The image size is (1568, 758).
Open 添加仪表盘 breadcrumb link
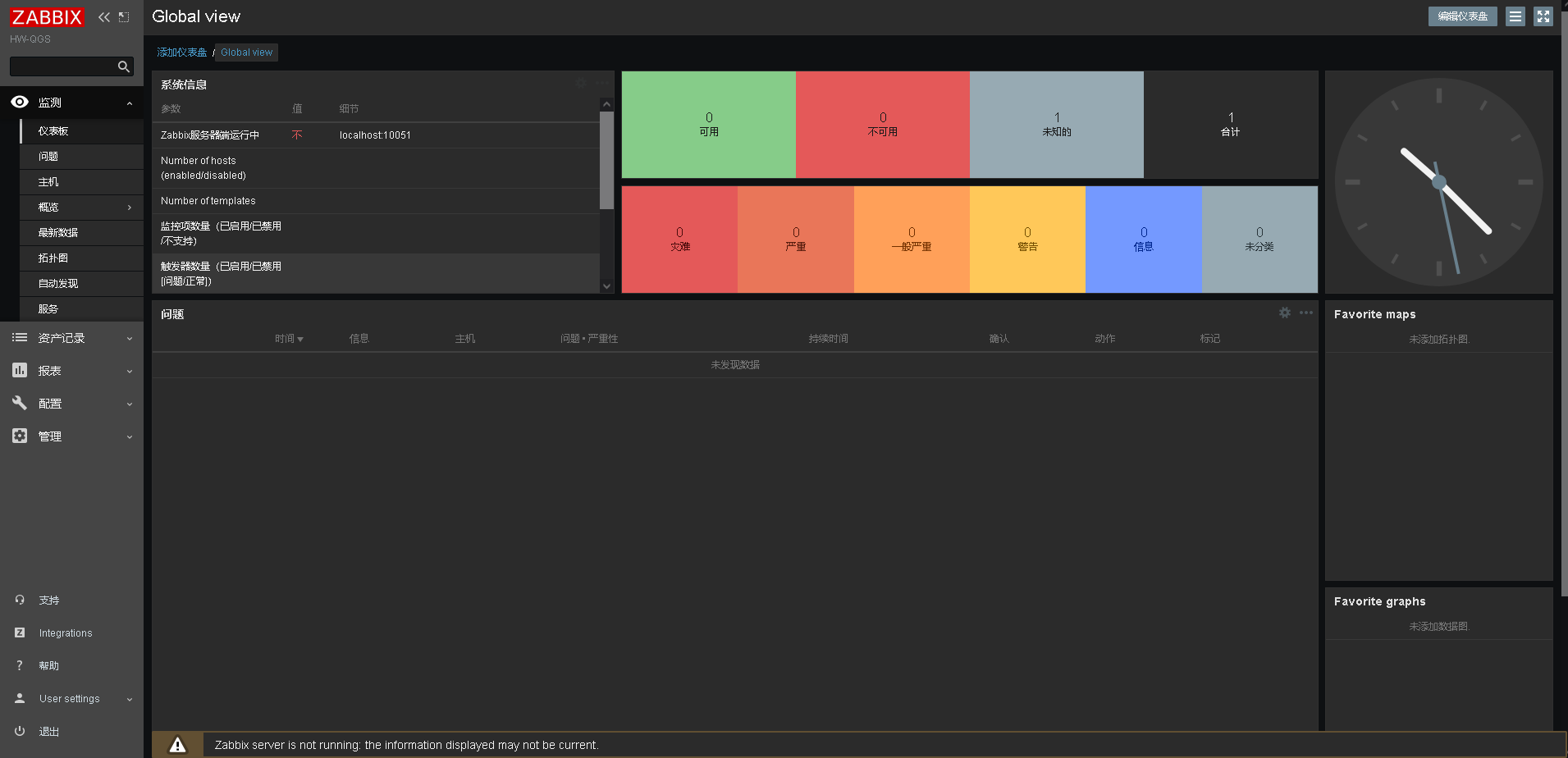[182, 53]
